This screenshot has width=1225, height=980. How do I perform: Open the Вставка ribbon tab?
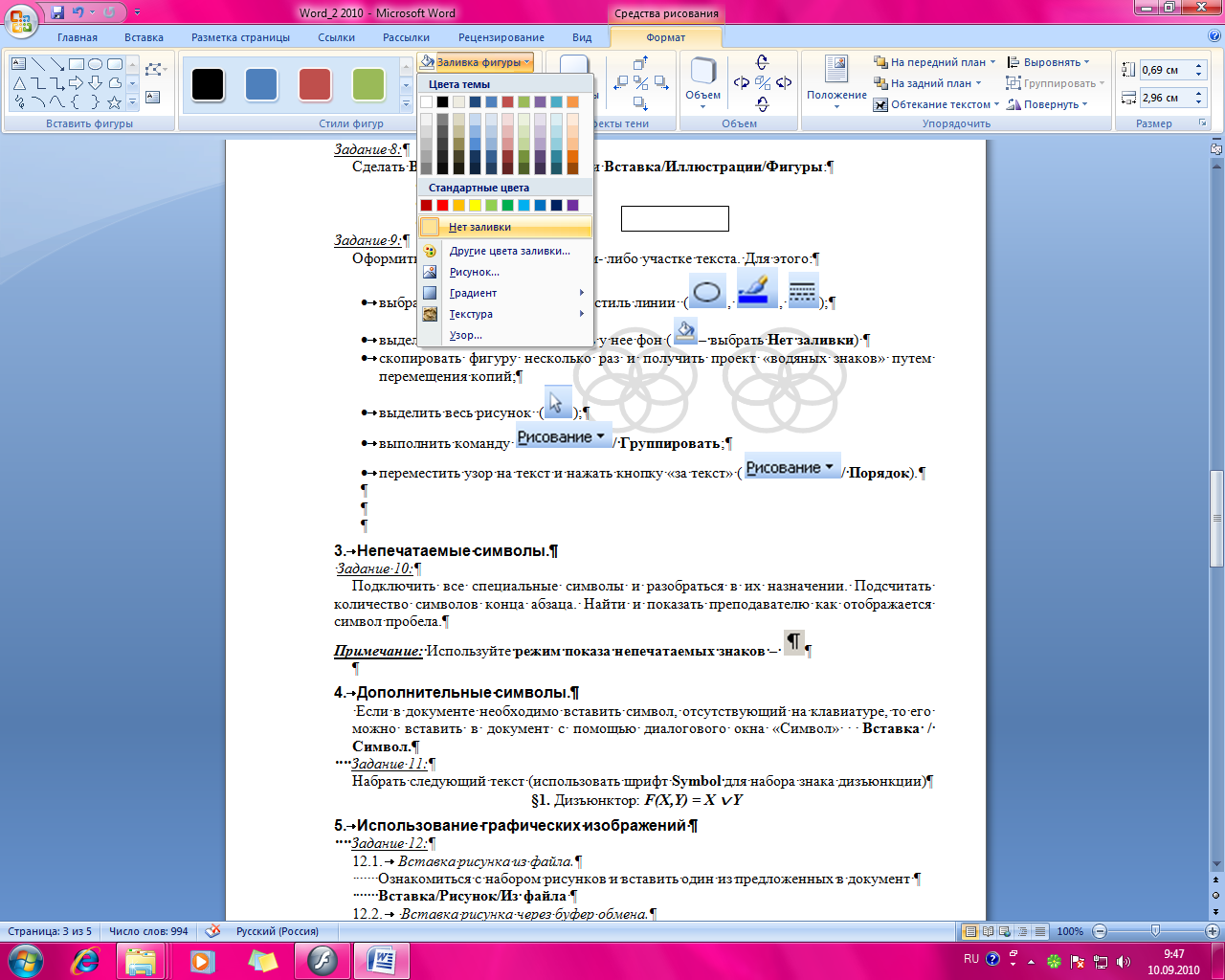144,37
